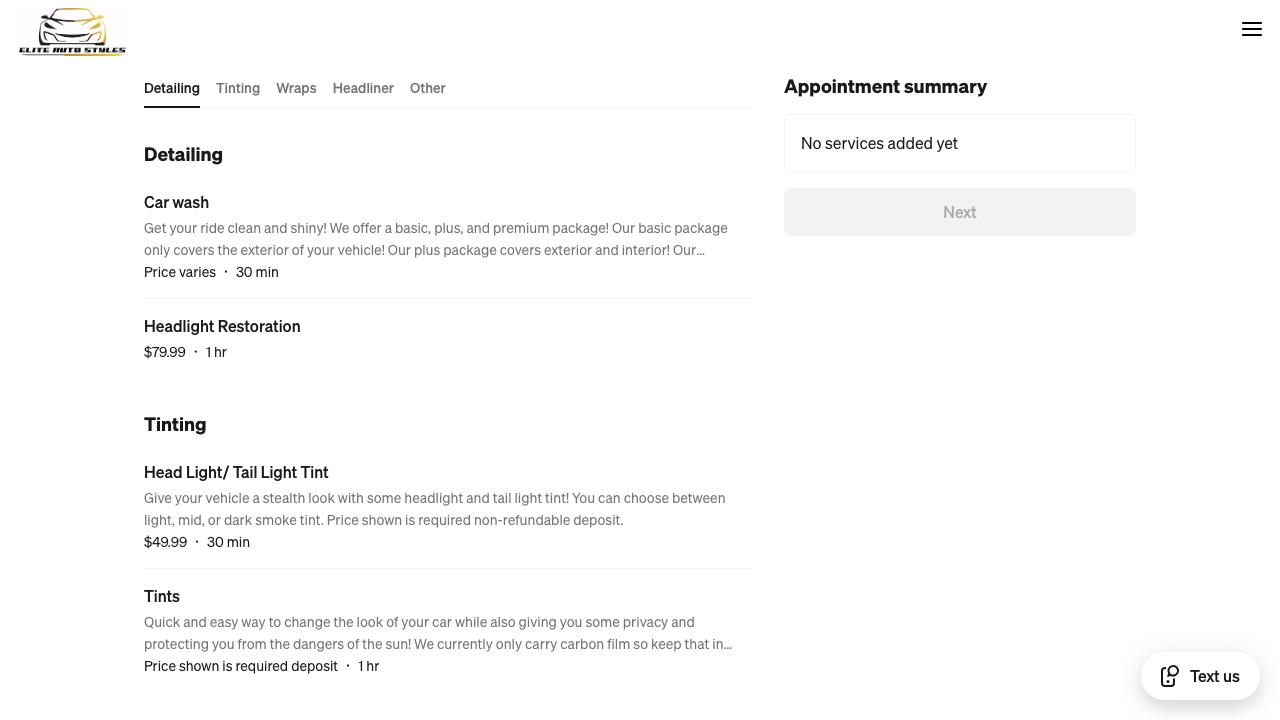This screenshot has height=720, width=1280.
Task: Select the Headliner tab
Action: tap(363, 88)
